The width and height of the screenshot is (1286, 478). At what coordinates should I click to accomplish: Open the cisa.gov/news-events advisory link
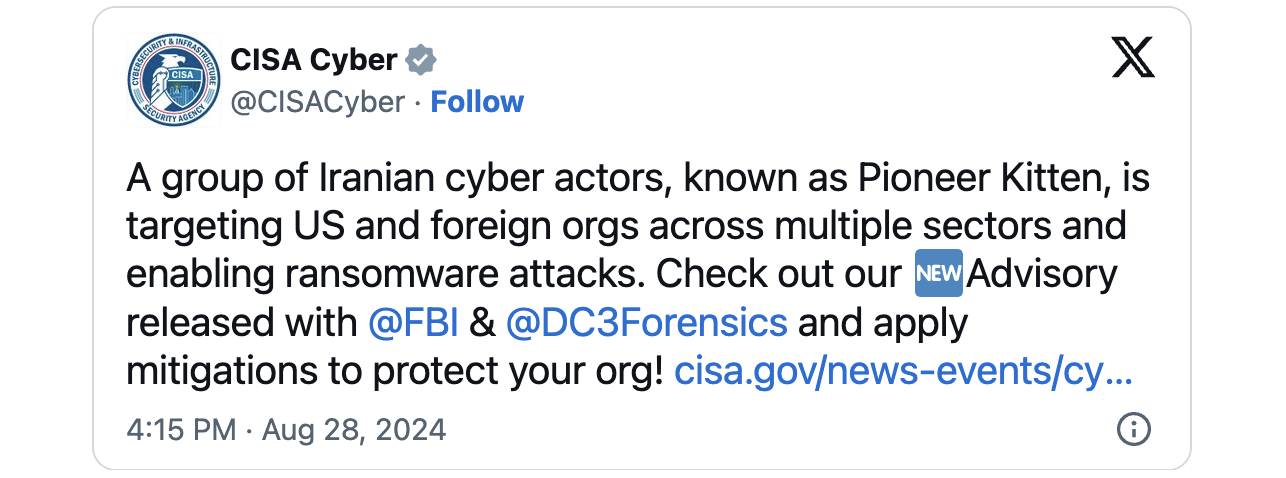pos(903,372)
